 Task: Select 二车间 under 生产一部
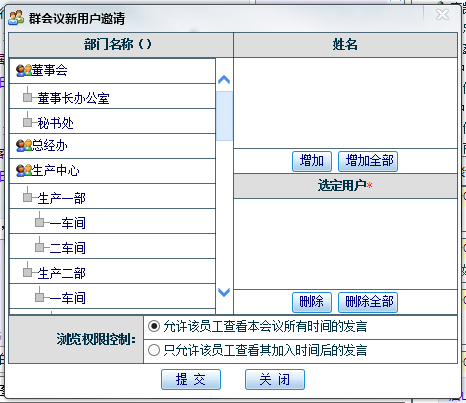pos(68,248)
